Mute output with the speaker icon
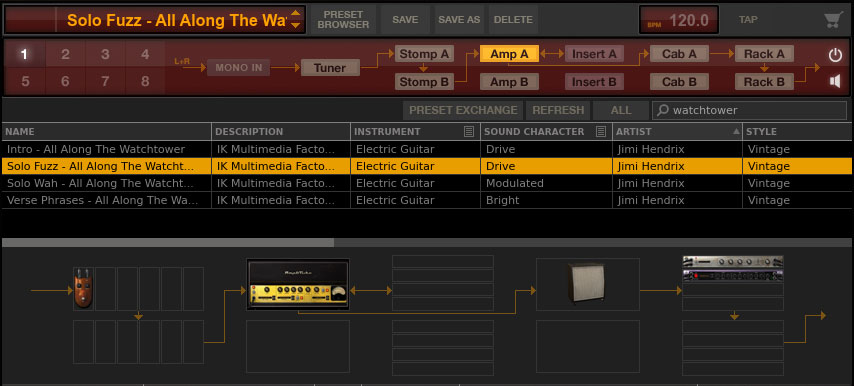Image resolution: width=854 pixels, height=386 pixels. click(835, 82)
